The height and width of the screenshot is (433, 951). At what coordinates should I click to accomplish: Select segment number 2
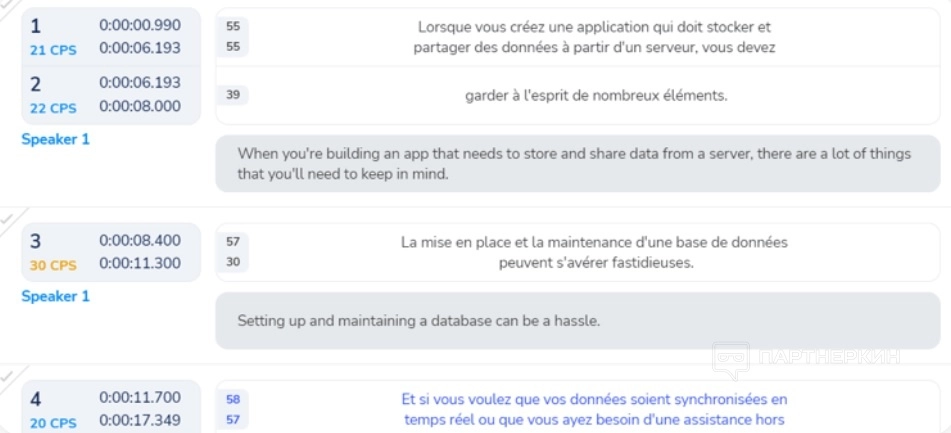(x=36, y=84)
